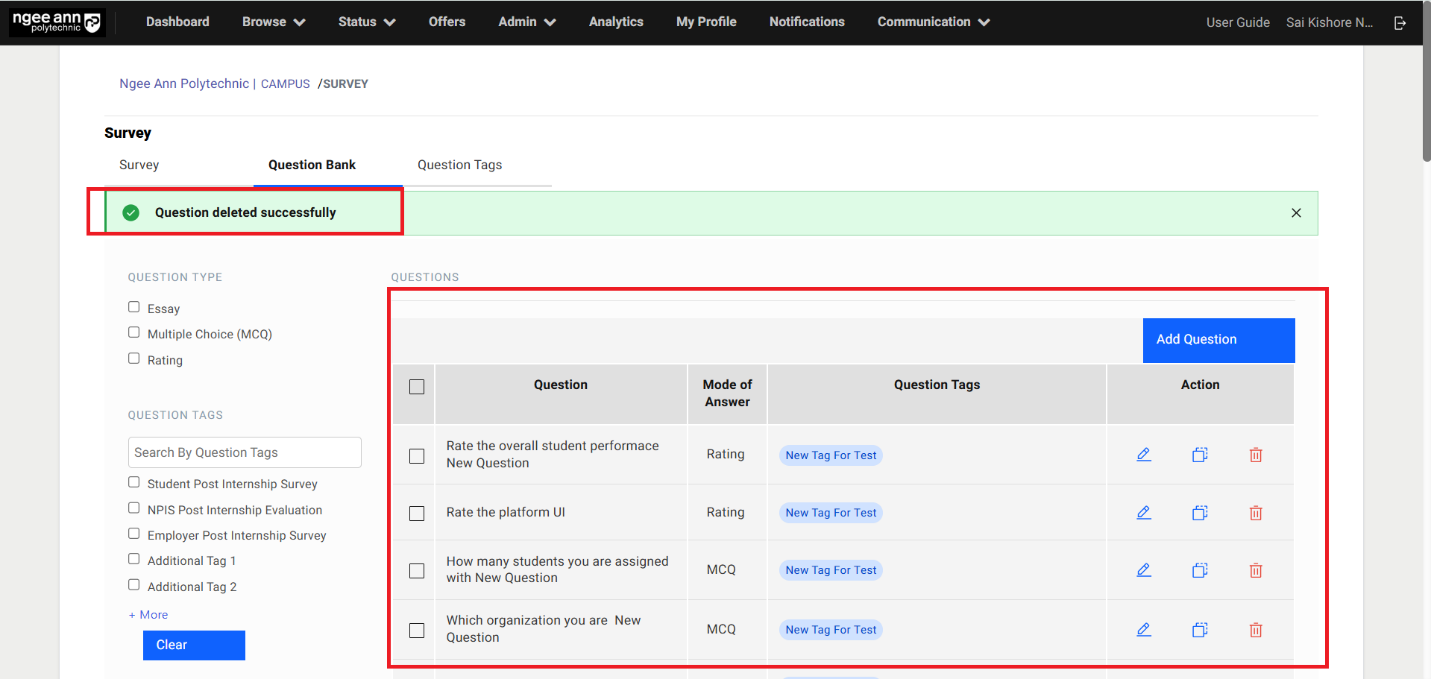Check the Essay question type filter
The width and height of the screenshot is (1431, 679).
point(134,307)
